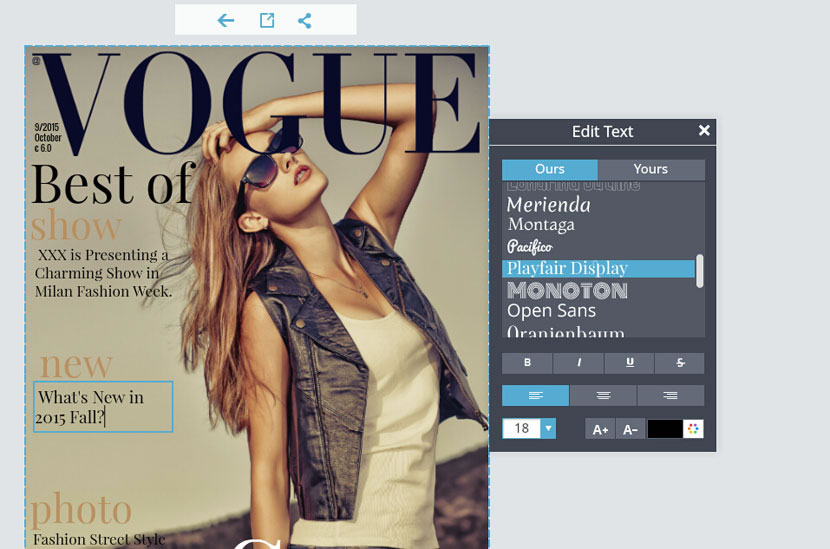830x549 pixels.
Task: Select the 'Best of' headline text
Action: [113, 184]
